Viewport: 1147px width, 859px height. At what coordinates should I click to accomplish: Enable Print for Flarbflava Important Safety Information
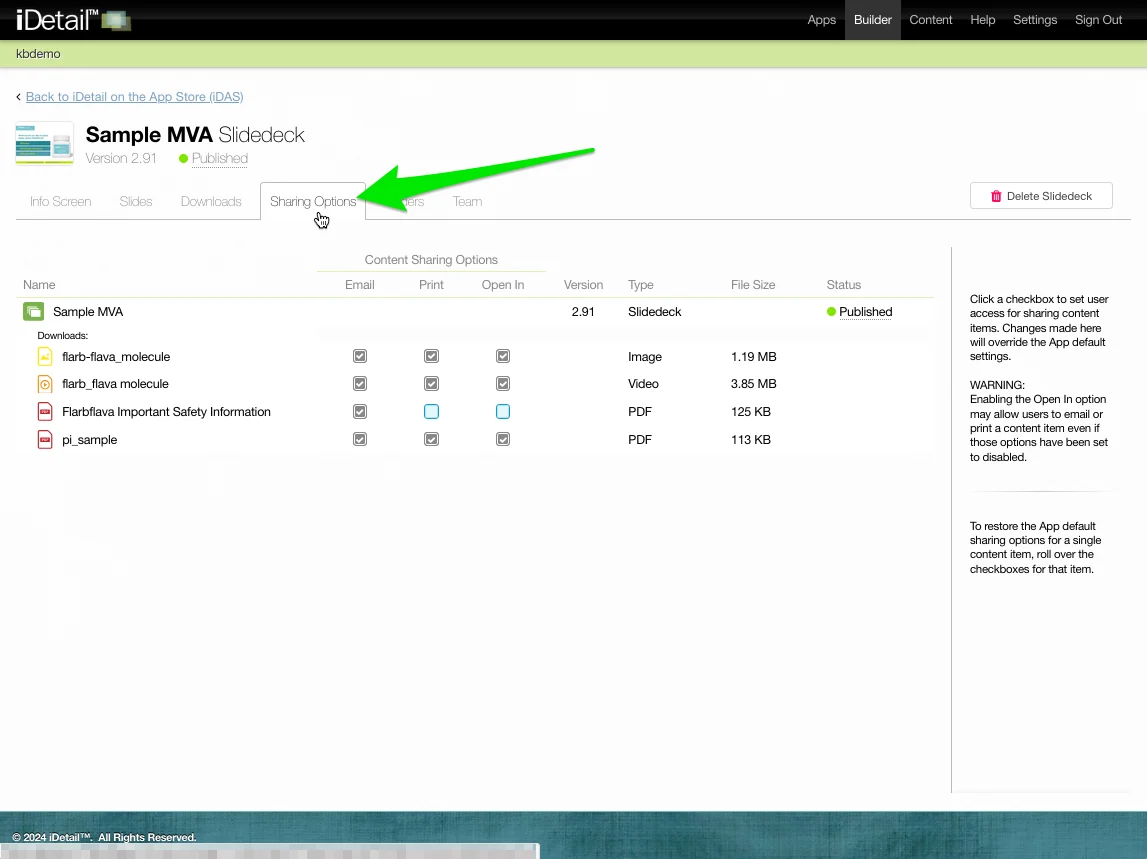coord(431,412)
